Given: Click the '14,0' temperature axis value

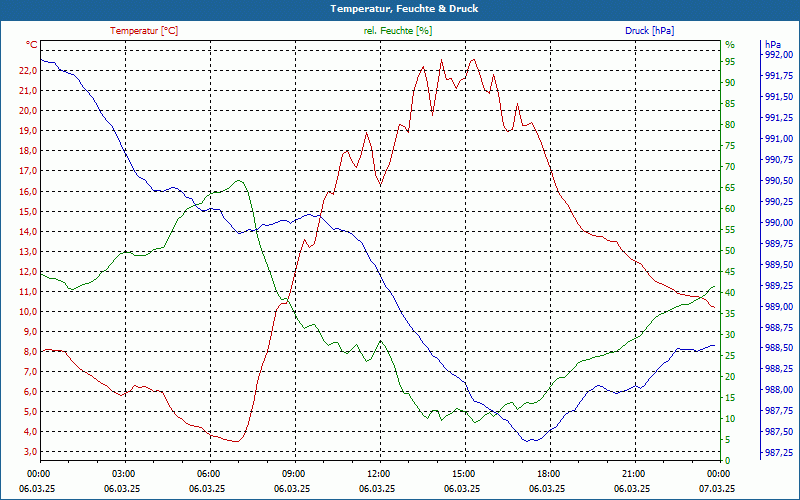Looking at the screenshot, I should (x=28, y=231).
